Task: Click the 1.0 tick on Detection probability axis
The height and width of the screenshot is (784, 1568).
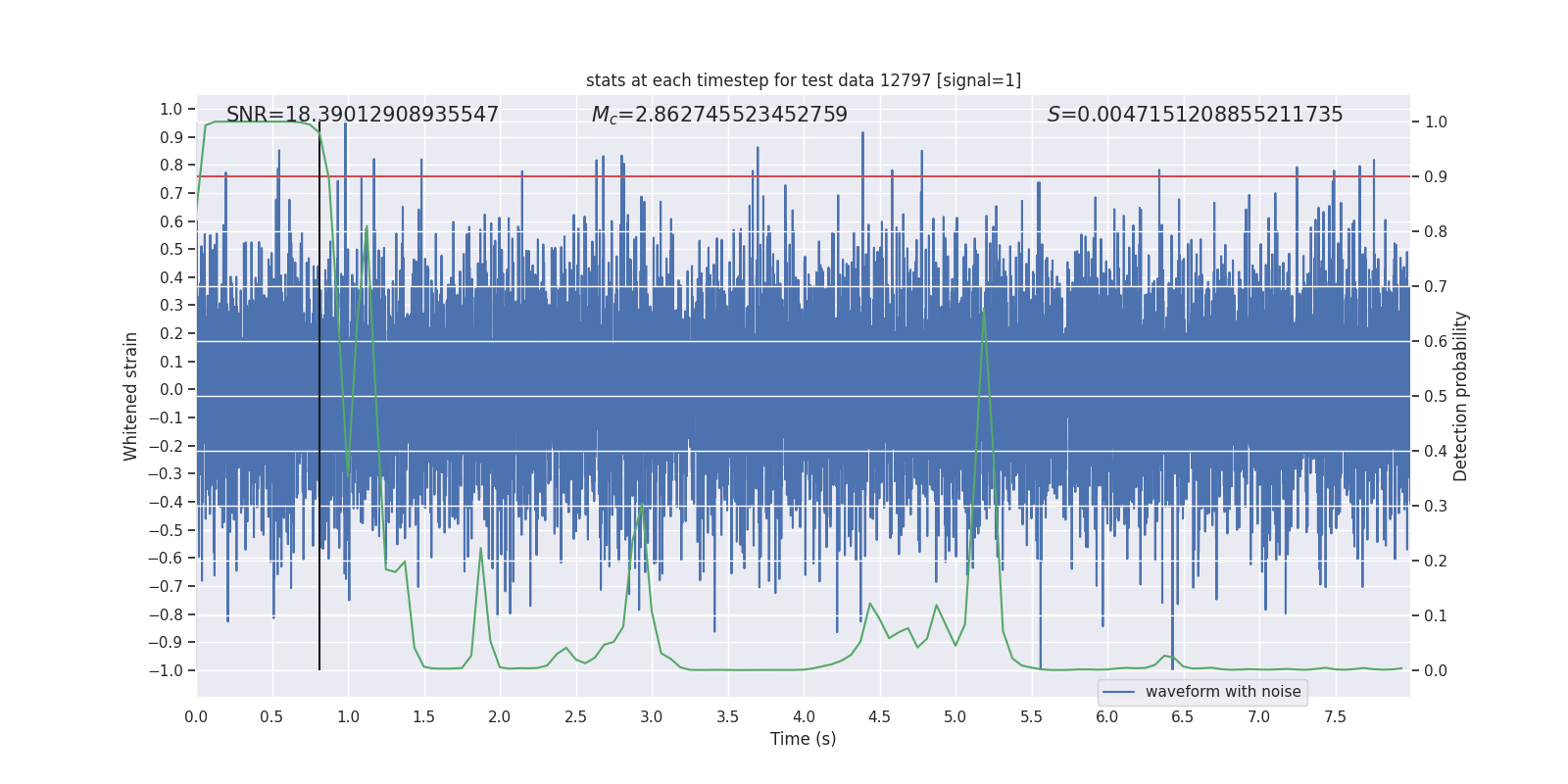Action: coord(1436,122)
